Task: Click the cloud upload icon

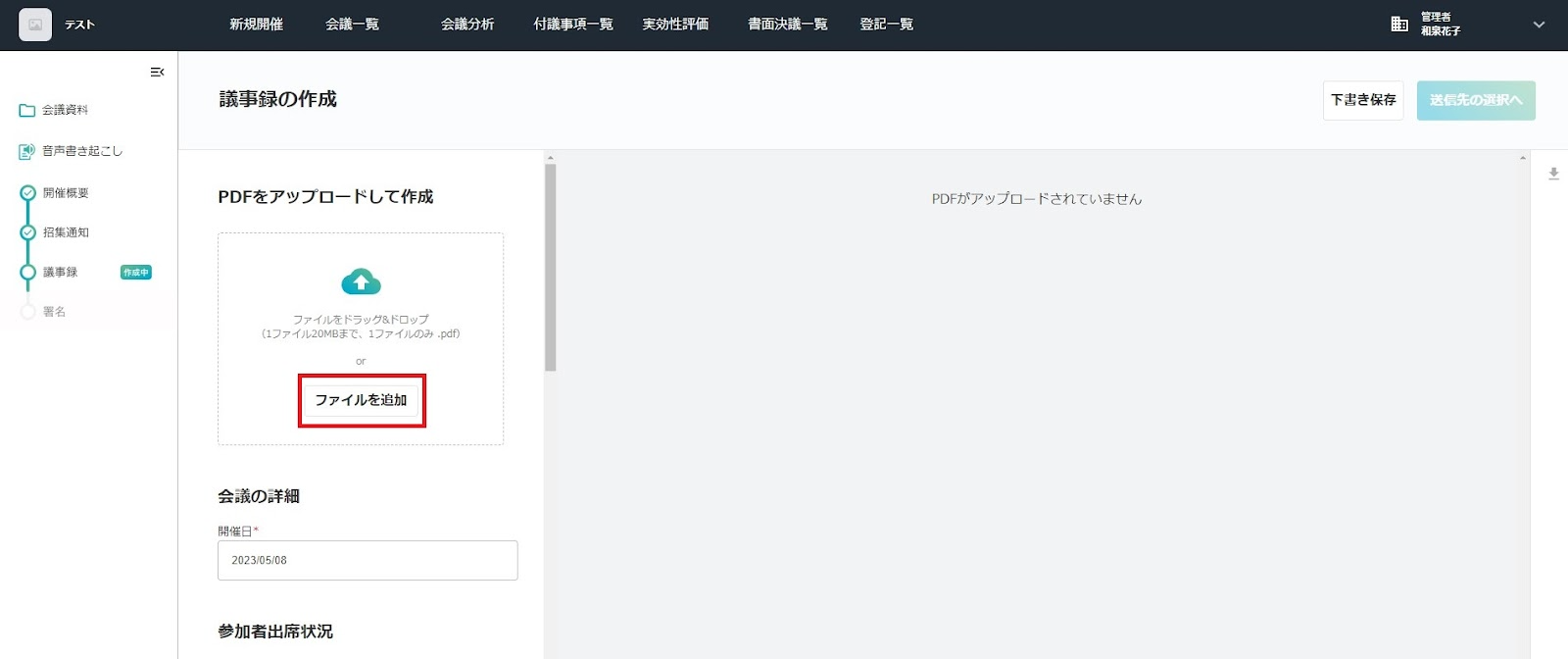Action: (361, 282)
